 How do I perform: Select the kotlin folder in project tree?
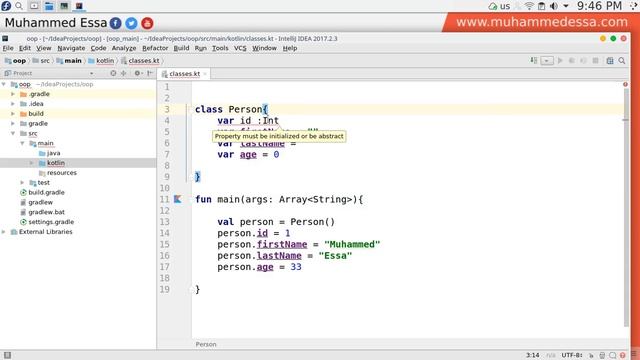coord(52,163)
